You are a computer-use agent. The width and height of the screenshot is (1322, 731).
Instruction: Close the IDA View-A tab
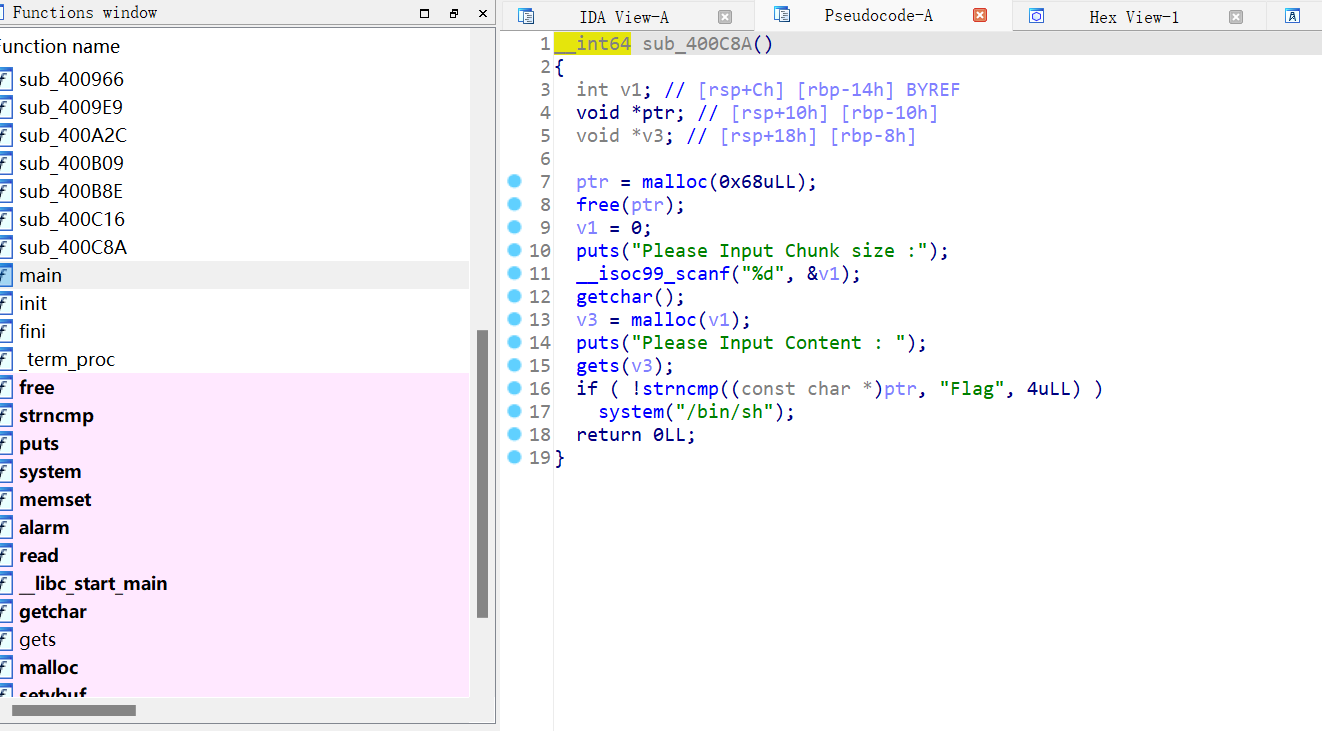(x=725, y=17)
